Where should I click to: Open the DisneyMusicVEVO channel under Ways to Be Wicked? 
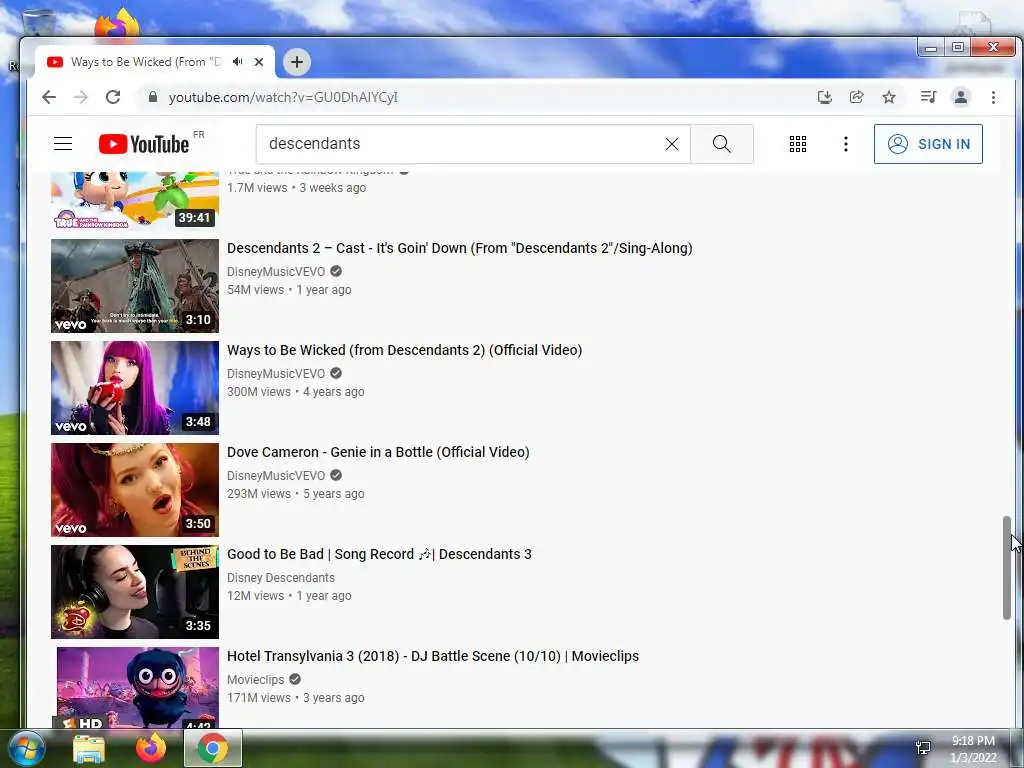pos(276,374)
